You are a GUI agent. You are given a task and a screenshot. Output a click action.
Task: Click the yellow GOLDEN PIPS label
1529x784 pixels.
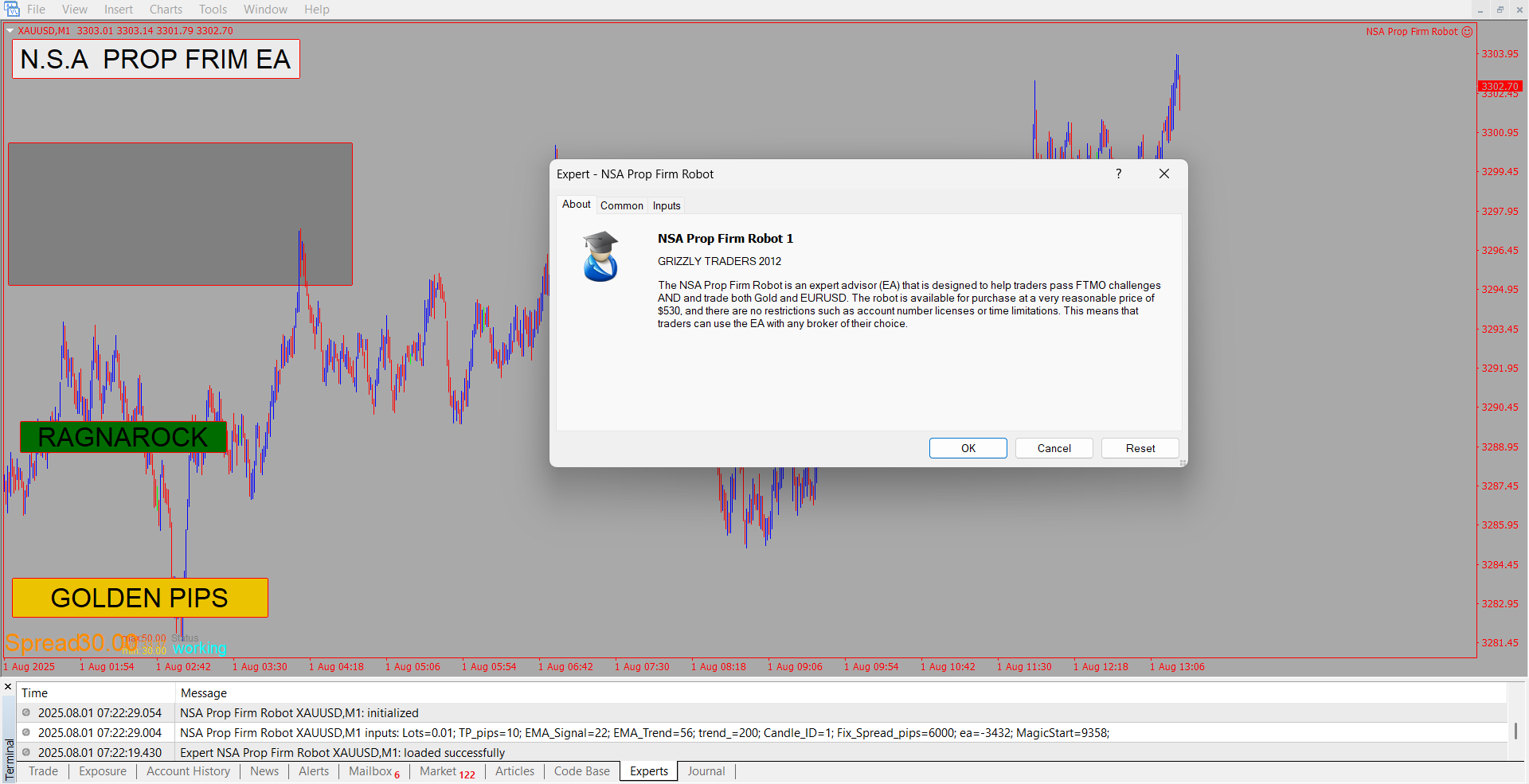click(140, 598)
